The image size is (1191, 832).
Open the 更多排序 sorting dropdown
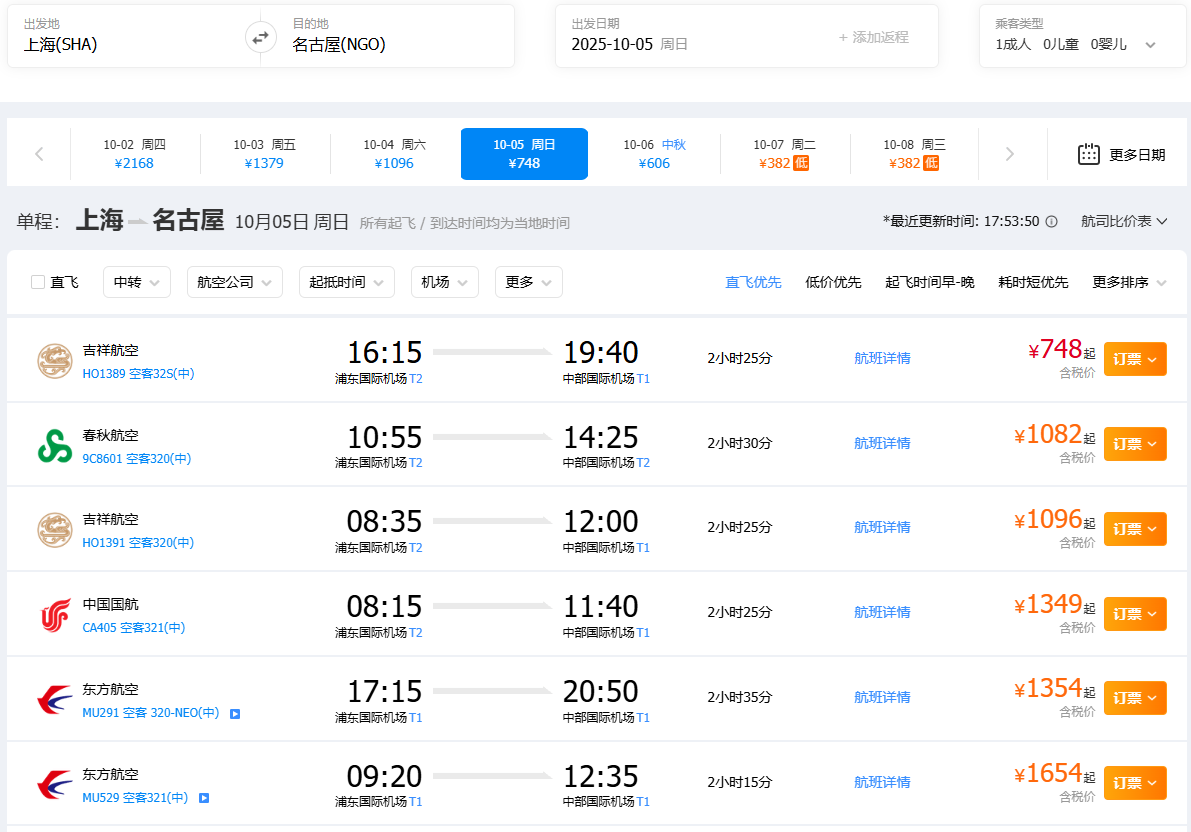(1129, 282)
